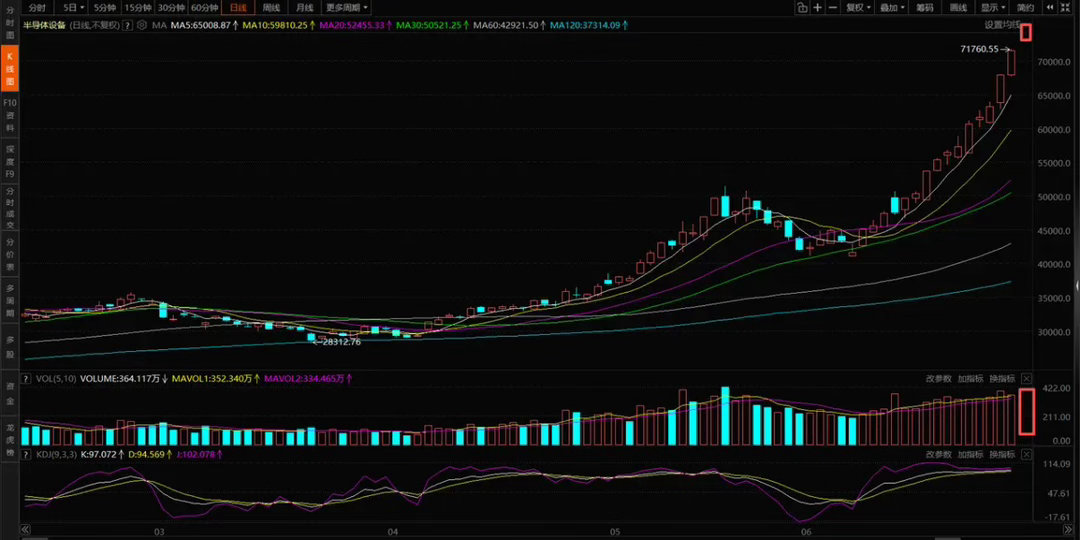1080x540 pixels.
Task: Open 深度F9 in left sidebar
Action: 10,161
